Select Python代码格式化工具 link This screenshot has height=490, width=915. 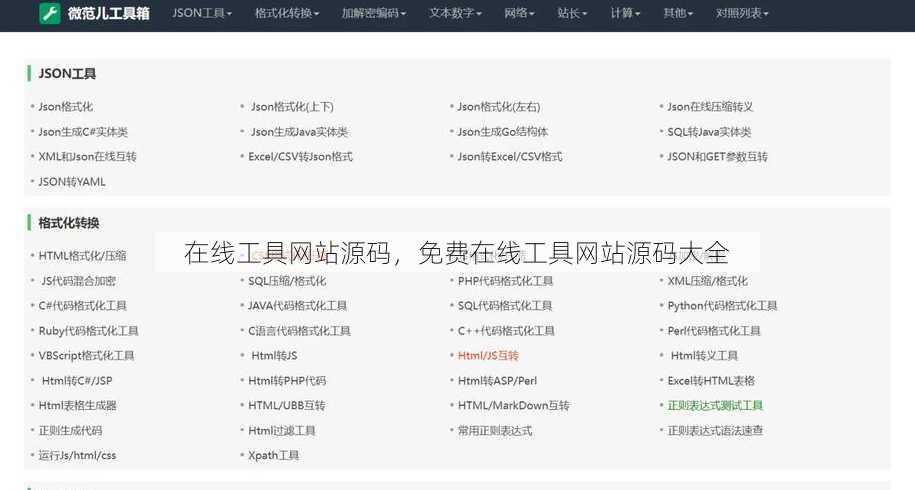tap(722, 306)
